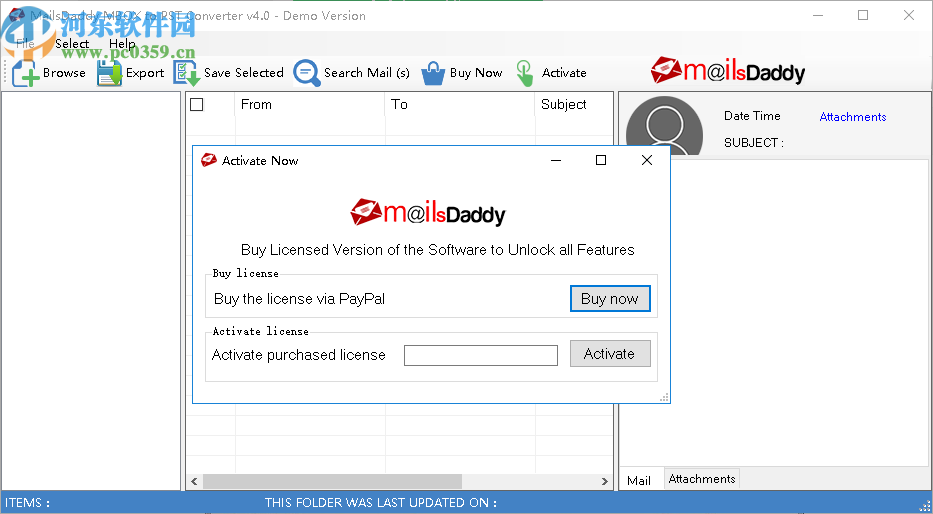This screenshot has width=933, height=514.
Task: Close the Activate Now dialog
Action: [x=647, y=160]
